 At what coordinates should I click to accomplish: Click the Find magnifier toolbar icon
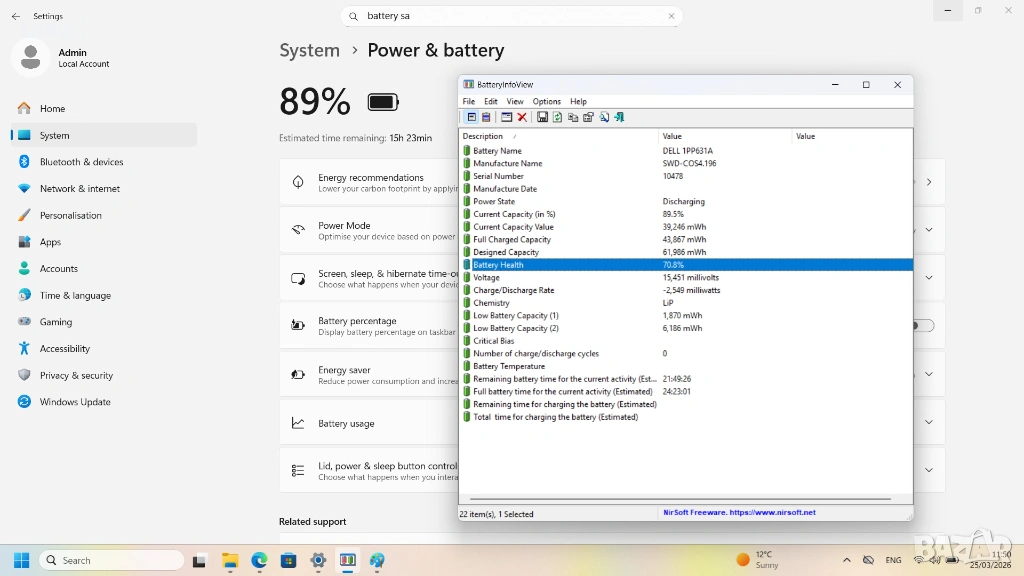604,117
